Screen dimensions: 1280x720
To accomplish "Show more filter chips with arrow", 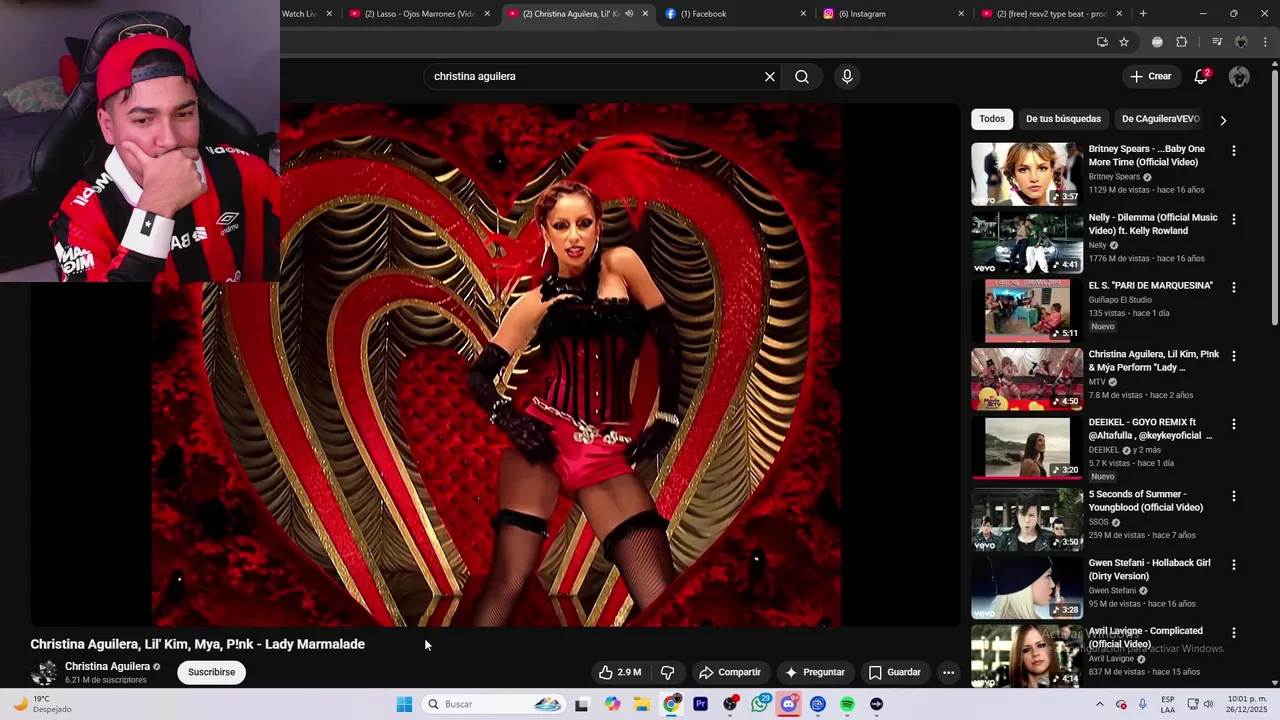I will (x=1222, y=120).
